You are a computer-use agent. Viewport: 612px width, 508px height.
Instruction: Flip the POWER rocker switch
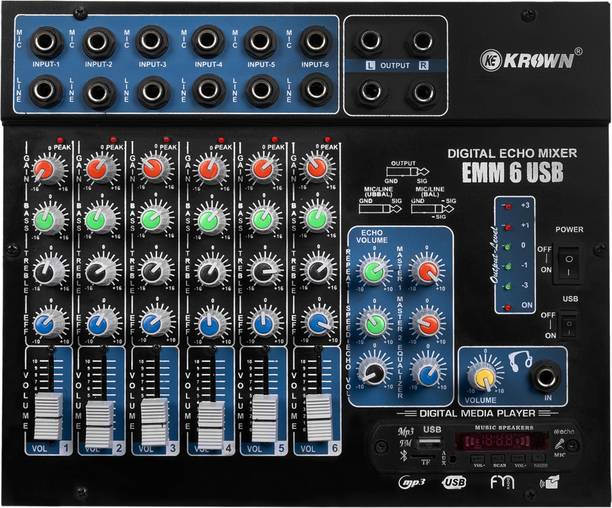pos(569,263)
